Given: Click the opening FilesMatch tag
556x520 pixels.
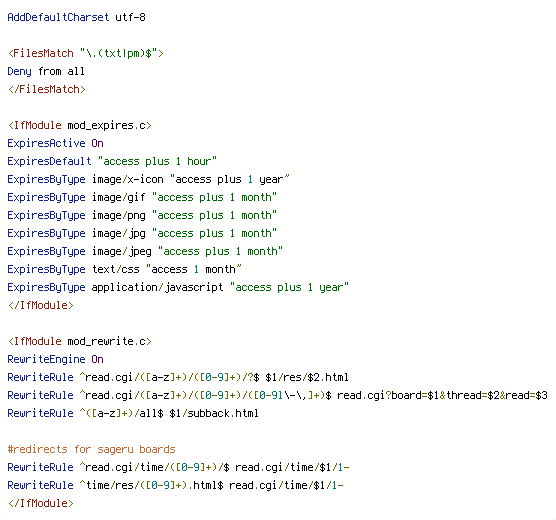Looking at the screenshot, I should tap(85, 53).
